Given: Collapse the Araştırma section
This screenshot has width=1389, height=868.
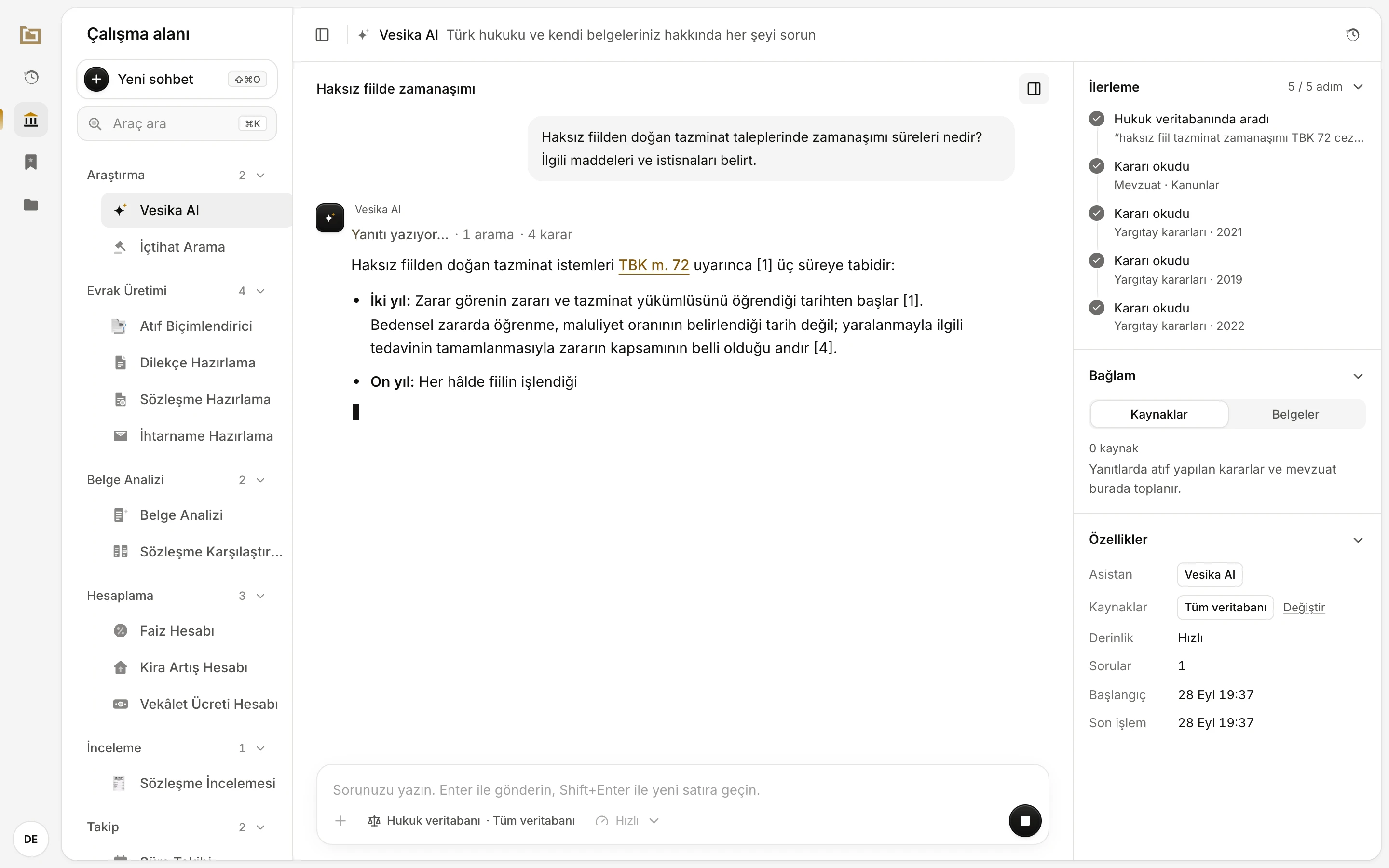Looking at the screenshot, I should coord(260,175).
